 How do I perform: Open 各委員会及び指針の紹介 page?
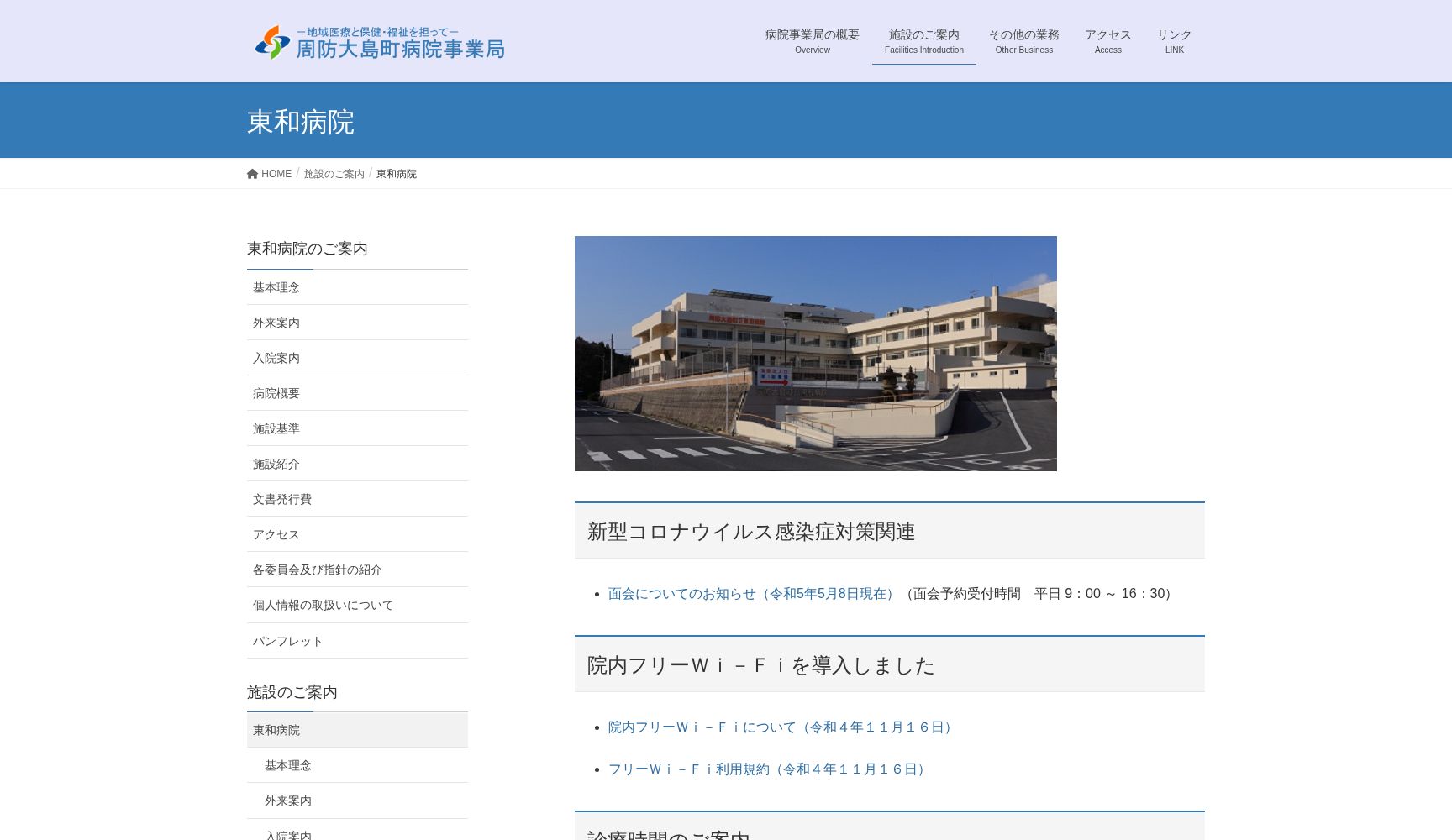[317, 570]
